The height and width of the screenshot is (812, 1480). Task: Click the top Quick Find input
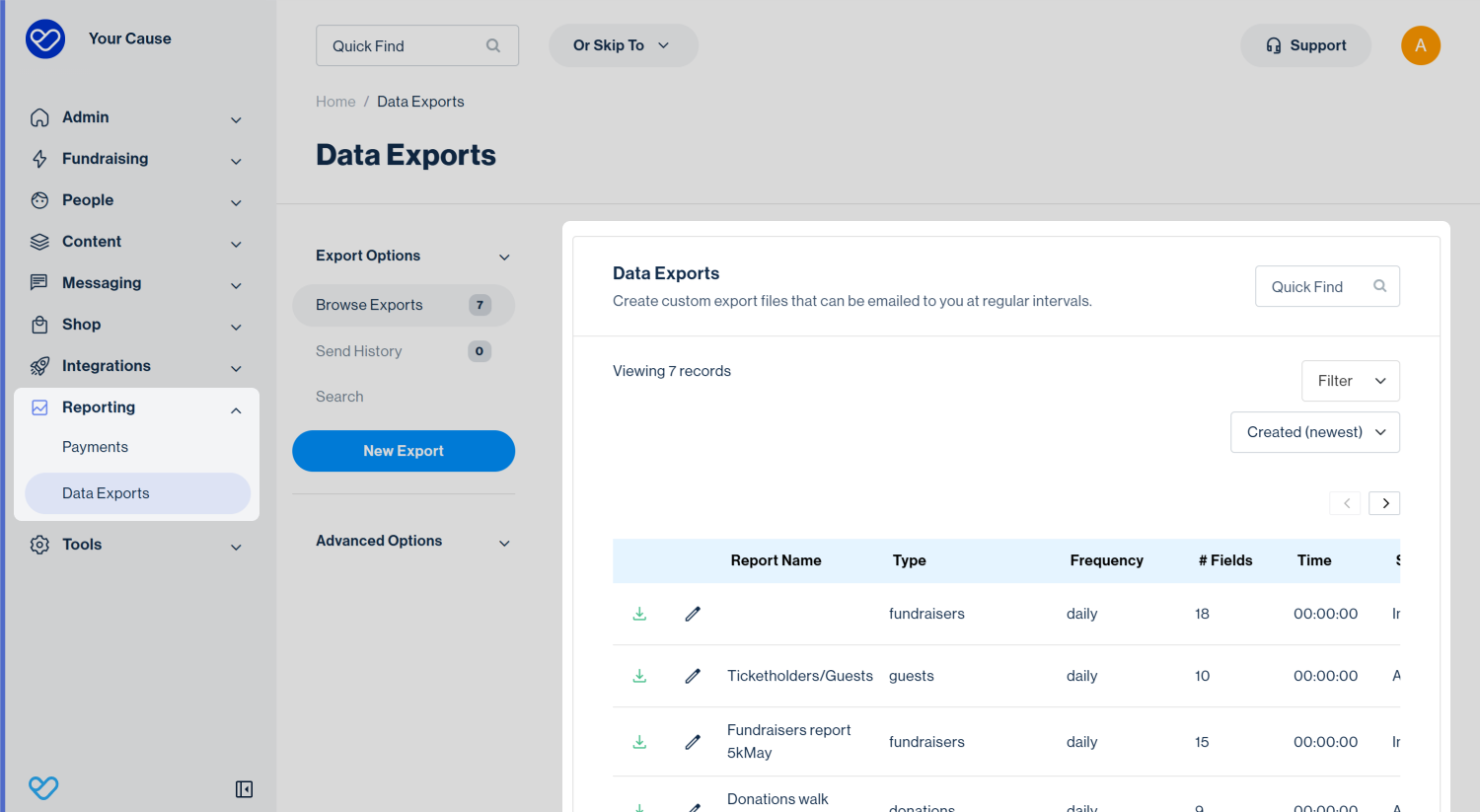417,45
